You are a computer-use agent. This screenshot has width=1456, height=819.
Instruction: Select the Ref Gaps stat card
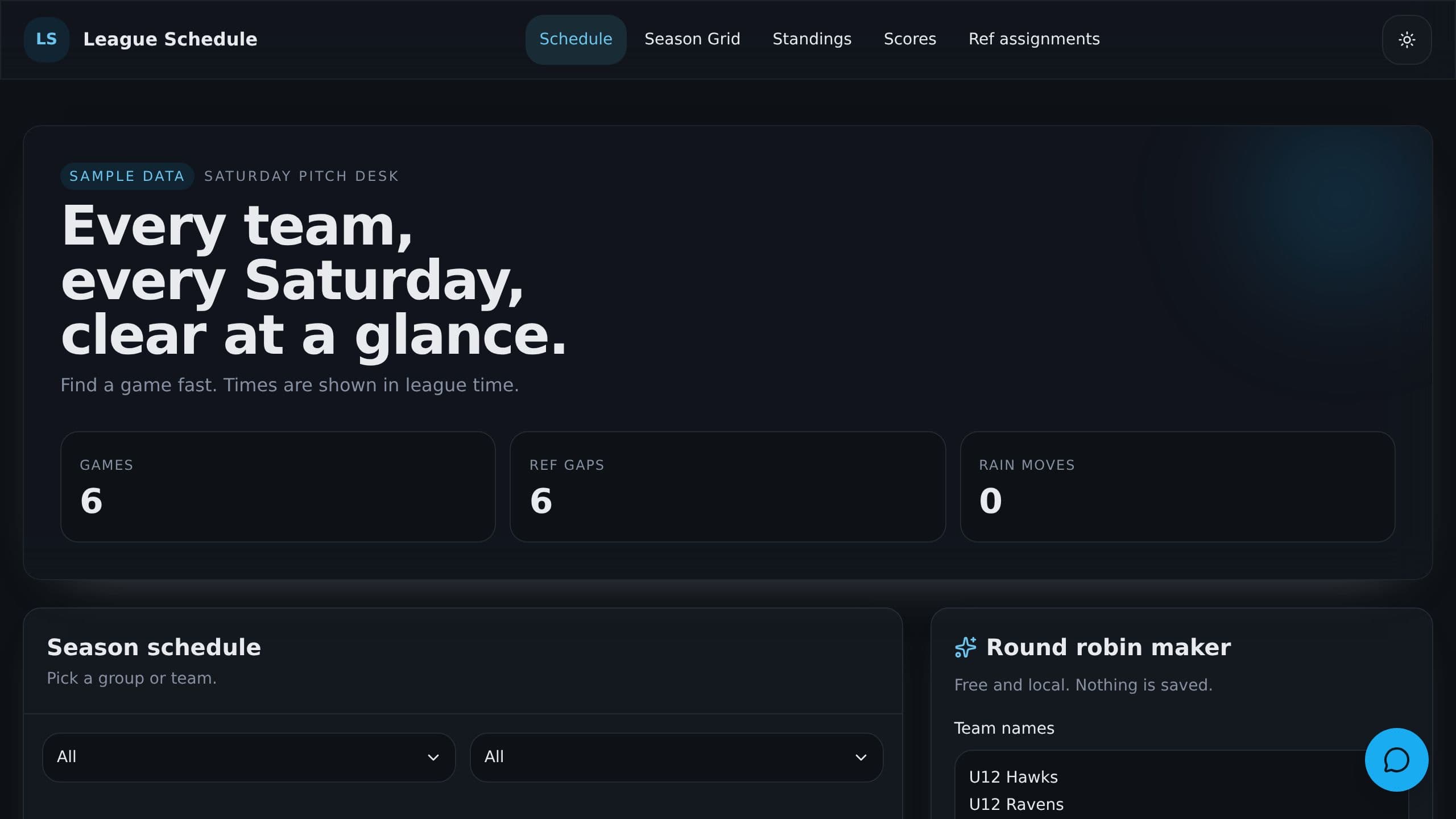point(727,487)
